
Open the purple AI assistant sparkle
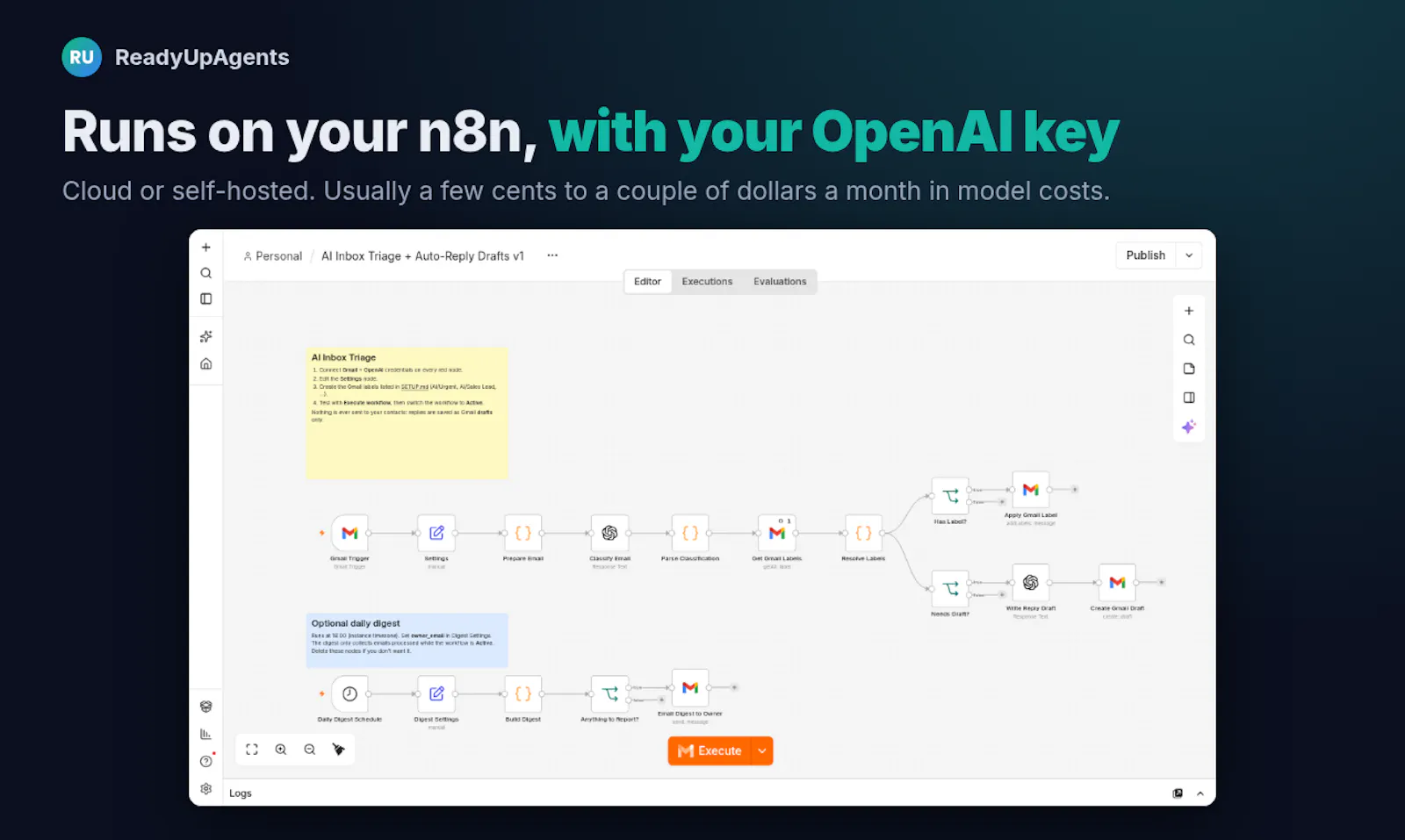1189,427
